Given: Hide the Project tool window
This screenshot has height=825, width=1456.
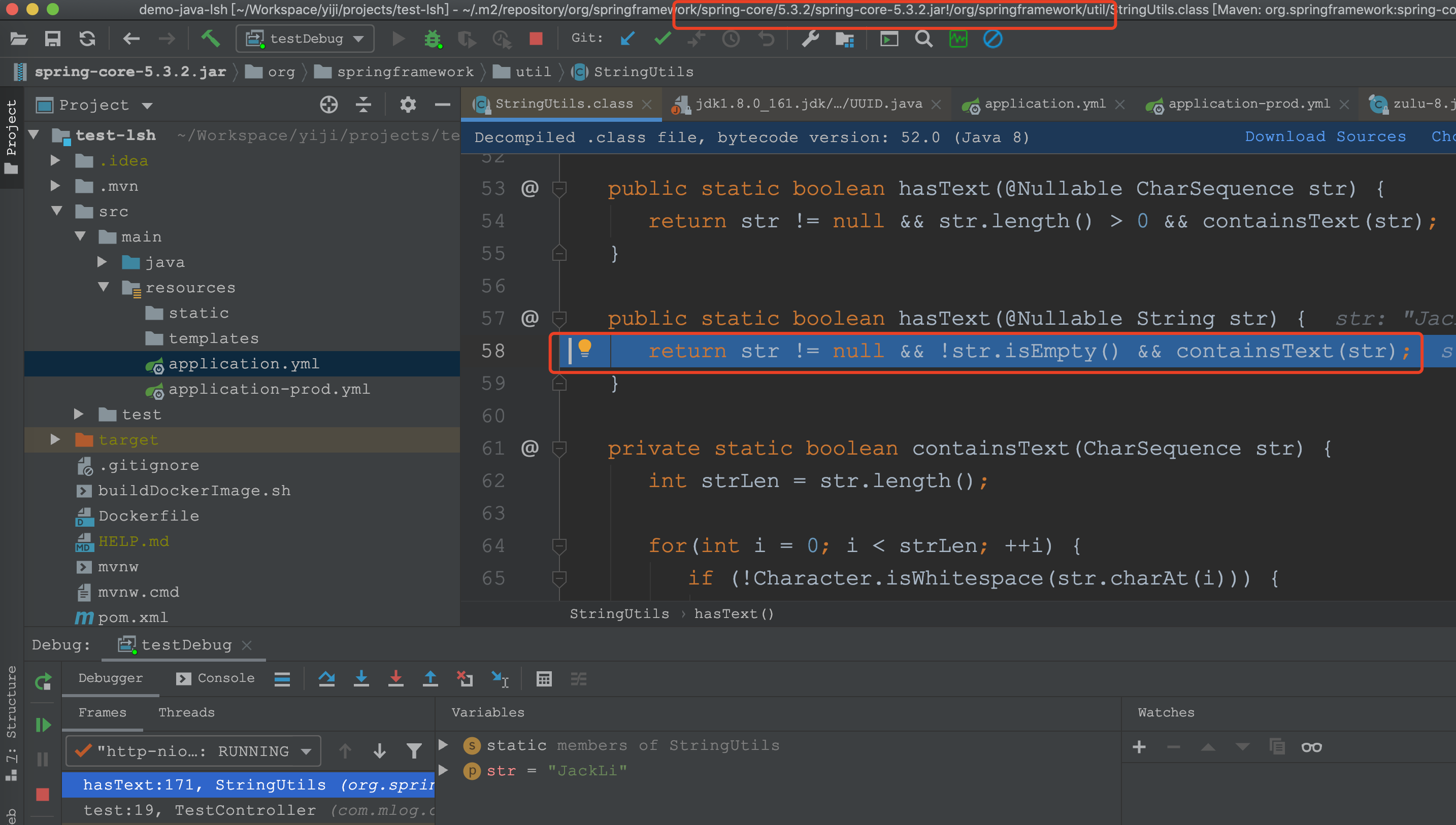Looking at the screenshot, I should tap(443, 105).
